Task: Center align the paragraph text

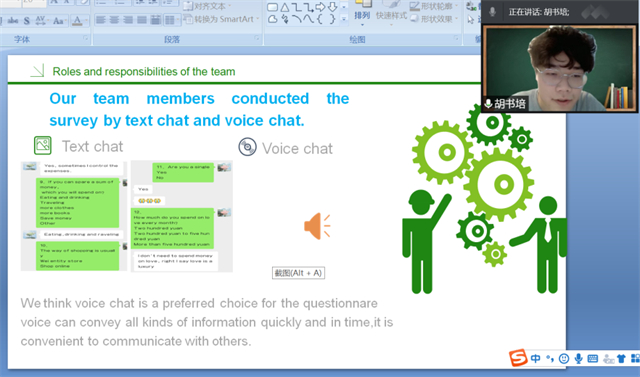Action: coord(114,20)
